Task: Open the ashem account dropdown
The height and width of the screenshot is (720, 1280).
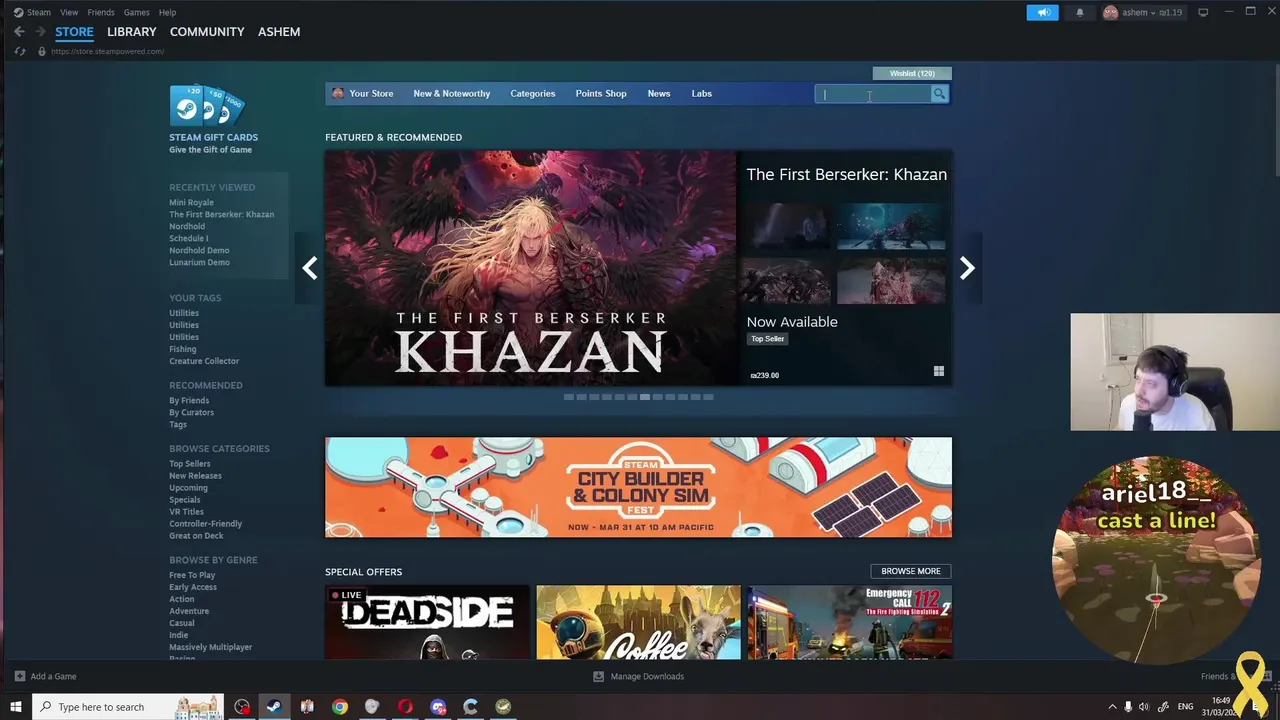Action: click(1143, 12)
